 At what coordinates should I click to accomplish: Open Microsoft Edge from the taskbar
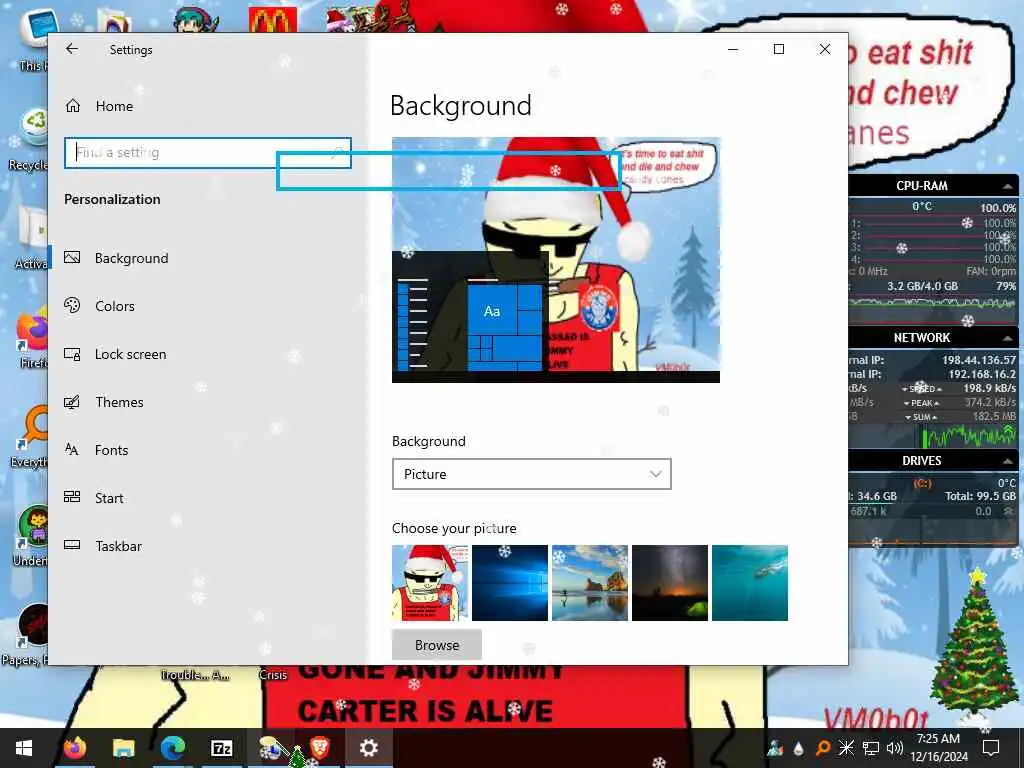[172, 748]
